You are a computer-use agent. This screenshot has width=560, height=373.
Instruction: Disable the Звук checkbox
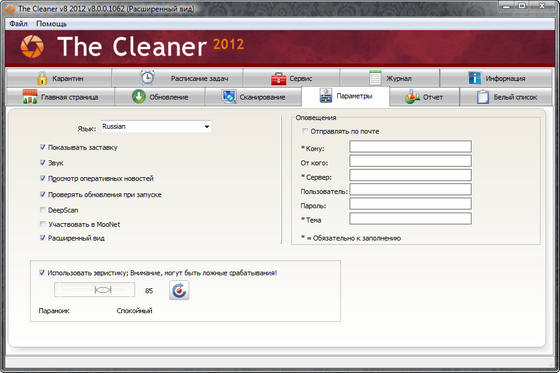[x=43, y=163]
